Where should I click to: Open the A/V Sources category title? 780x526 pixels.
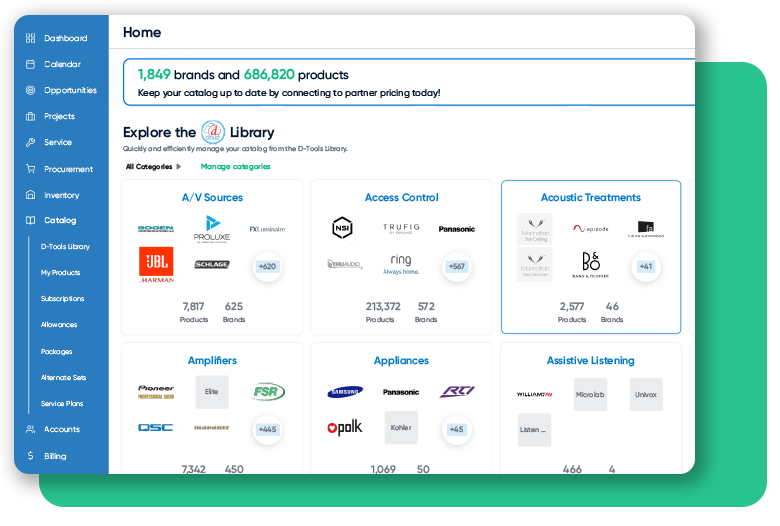[212, 198]
